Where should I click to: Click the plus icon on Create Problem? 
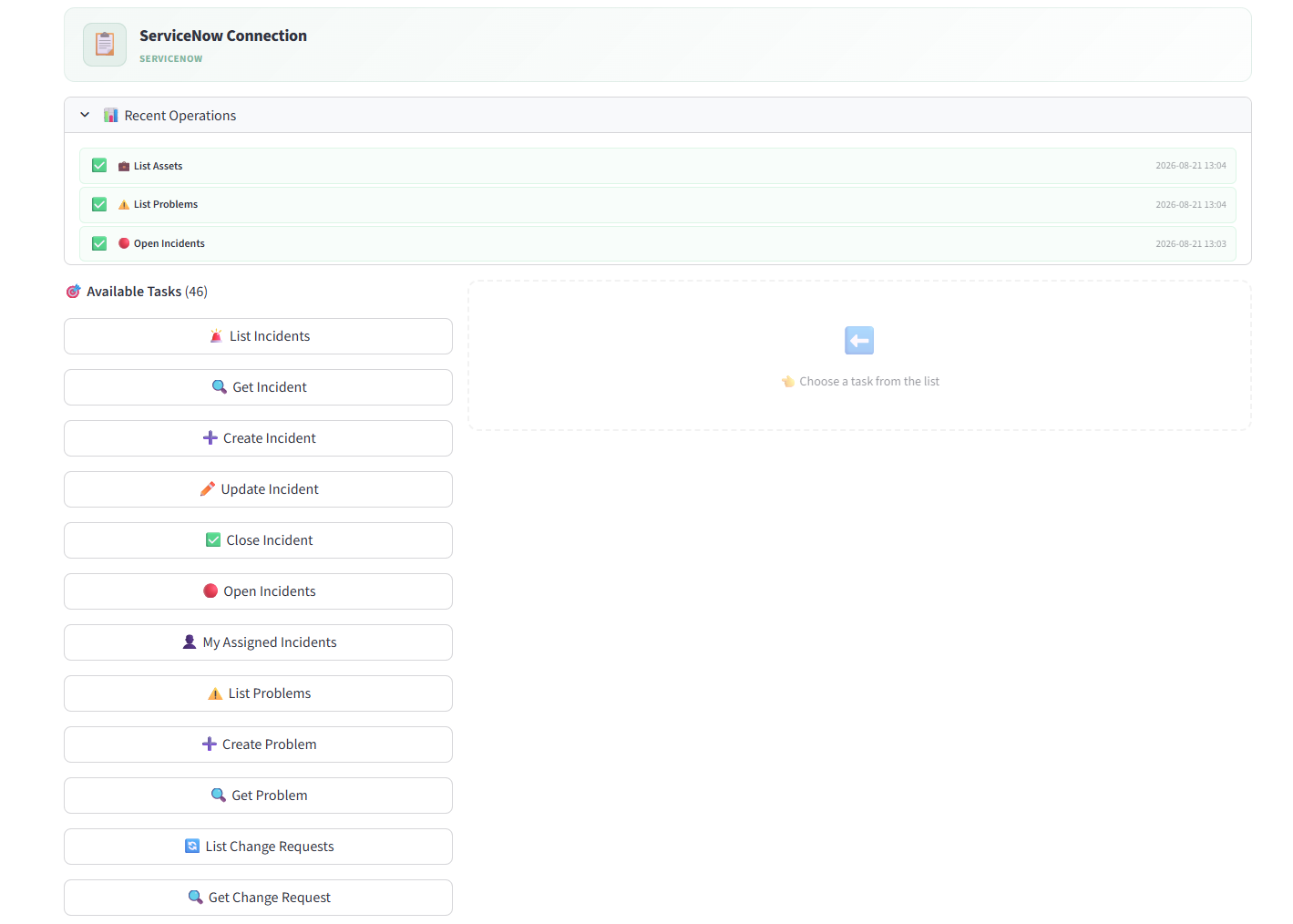[210, 744]
